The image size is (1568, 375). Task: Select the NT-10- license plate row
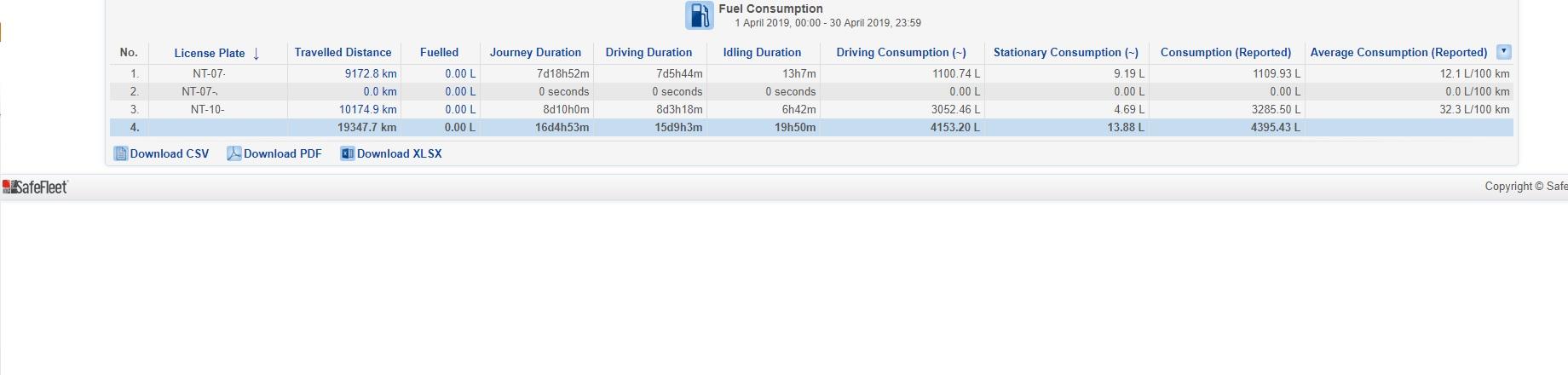pyautogui.click(x=208, y=110)
